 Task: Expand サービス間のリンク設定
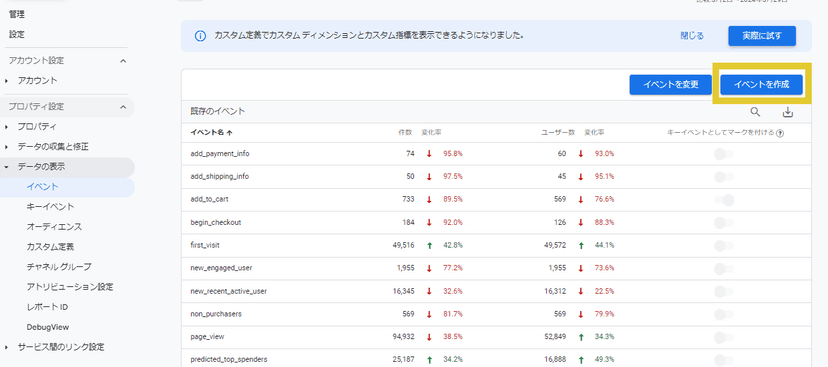pos(6,347)
